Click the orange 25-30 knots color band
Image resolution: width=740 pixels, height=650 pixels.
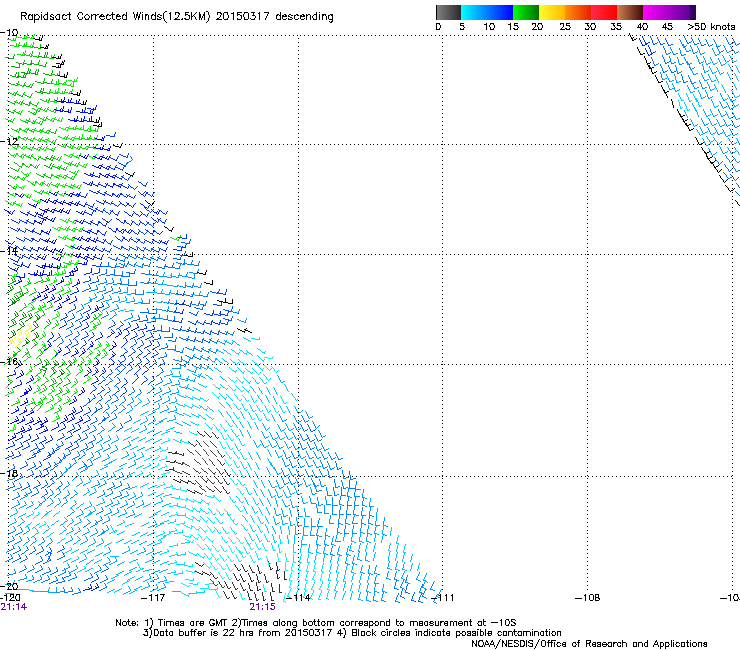click(x=578, y=12)
